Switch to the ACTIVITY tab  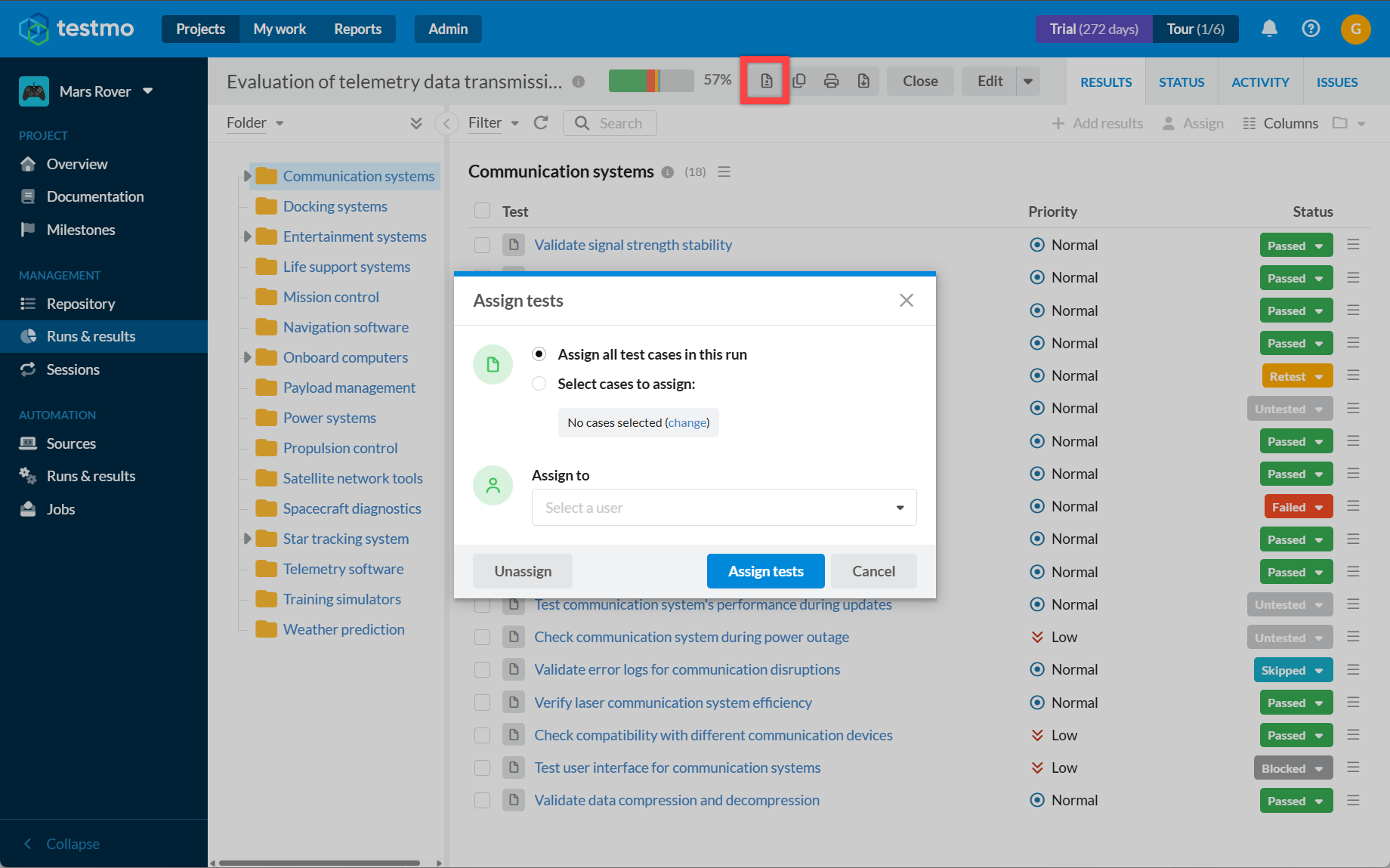pyautogui.click(x=1260, y=82)
